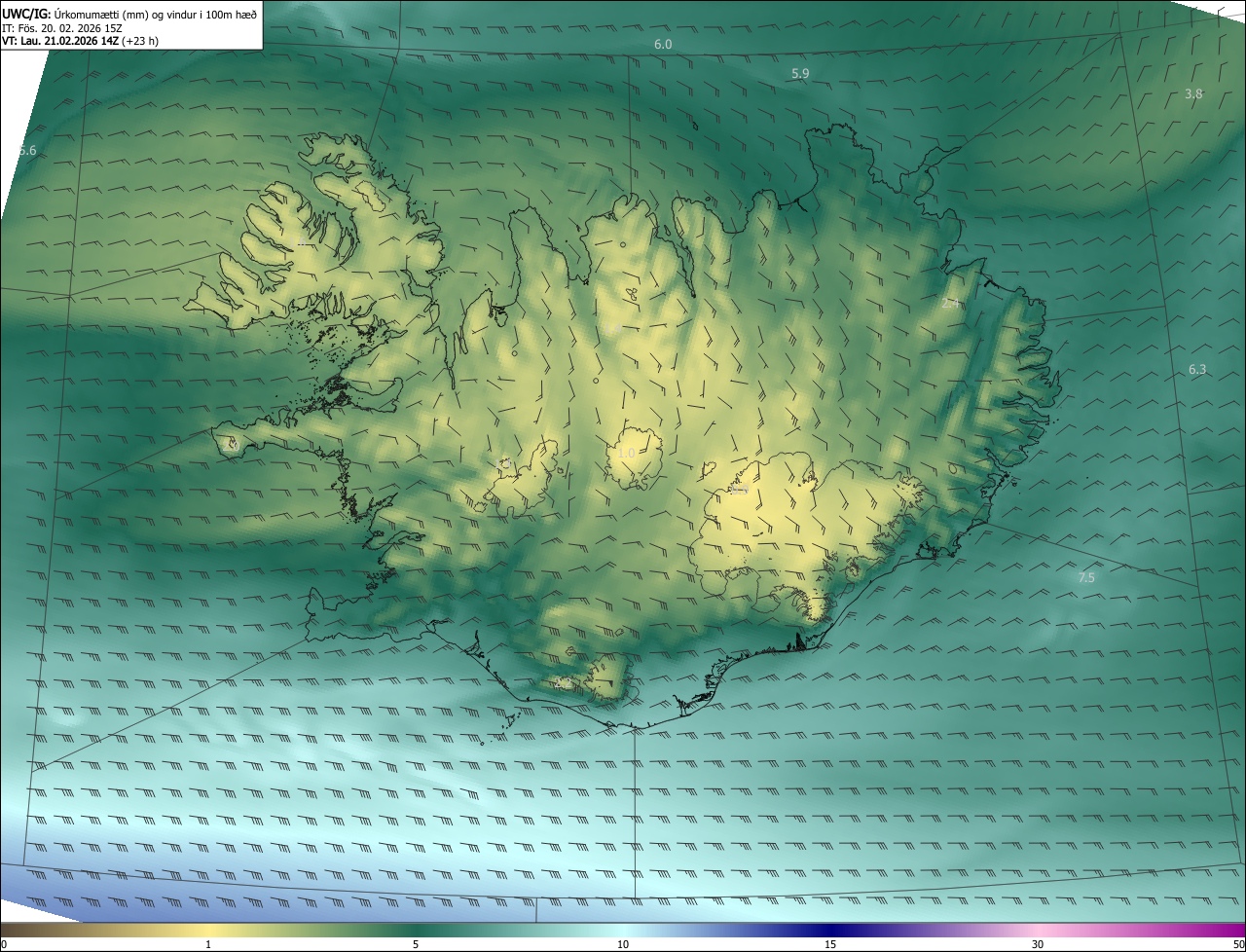Click the '3.8' value on the map
1246x952 pixels.
(x=1193, y=94)
